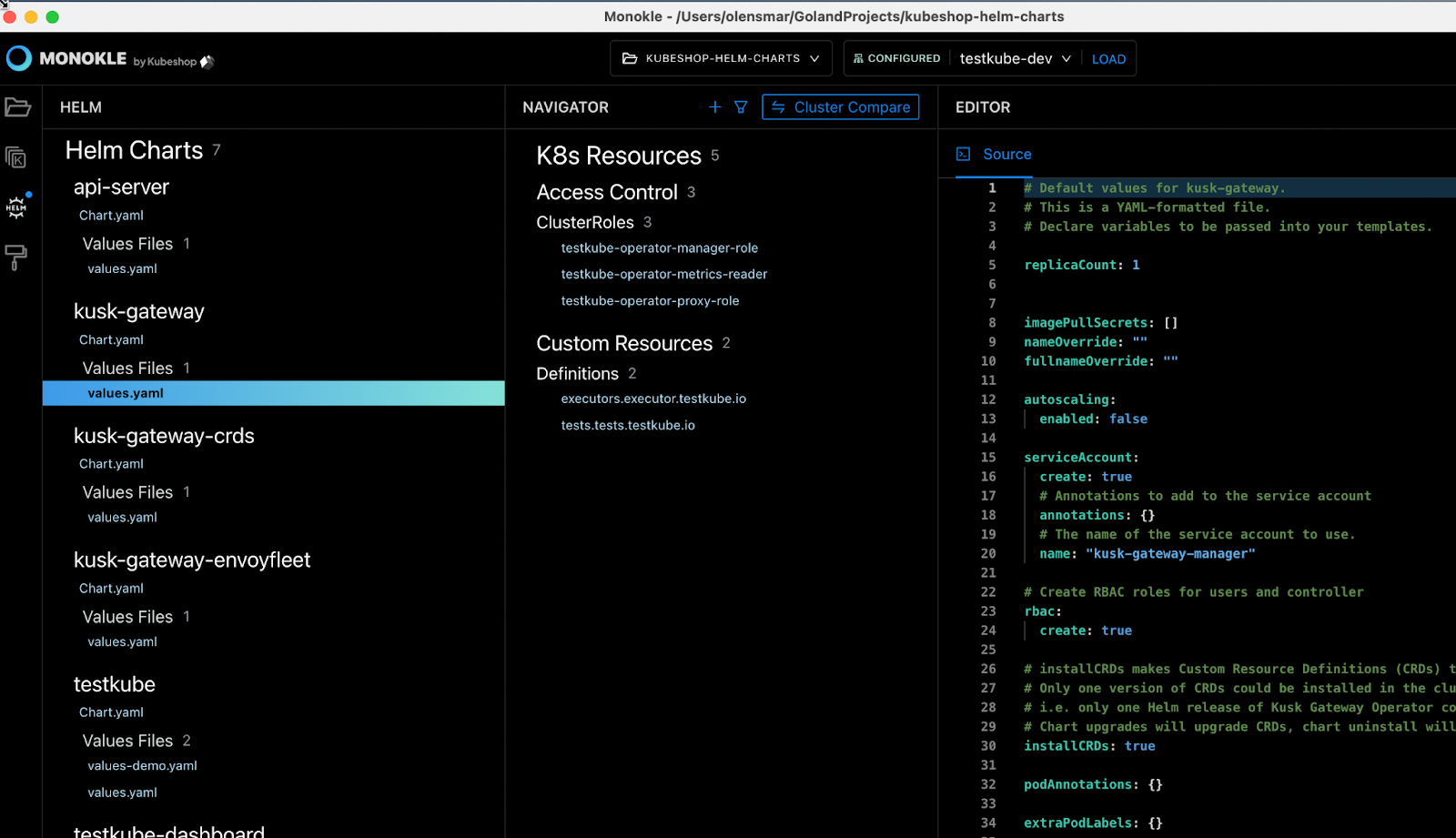Open the File Explorer sidebar icon
Screen dimensions: 1456x838
17,107
